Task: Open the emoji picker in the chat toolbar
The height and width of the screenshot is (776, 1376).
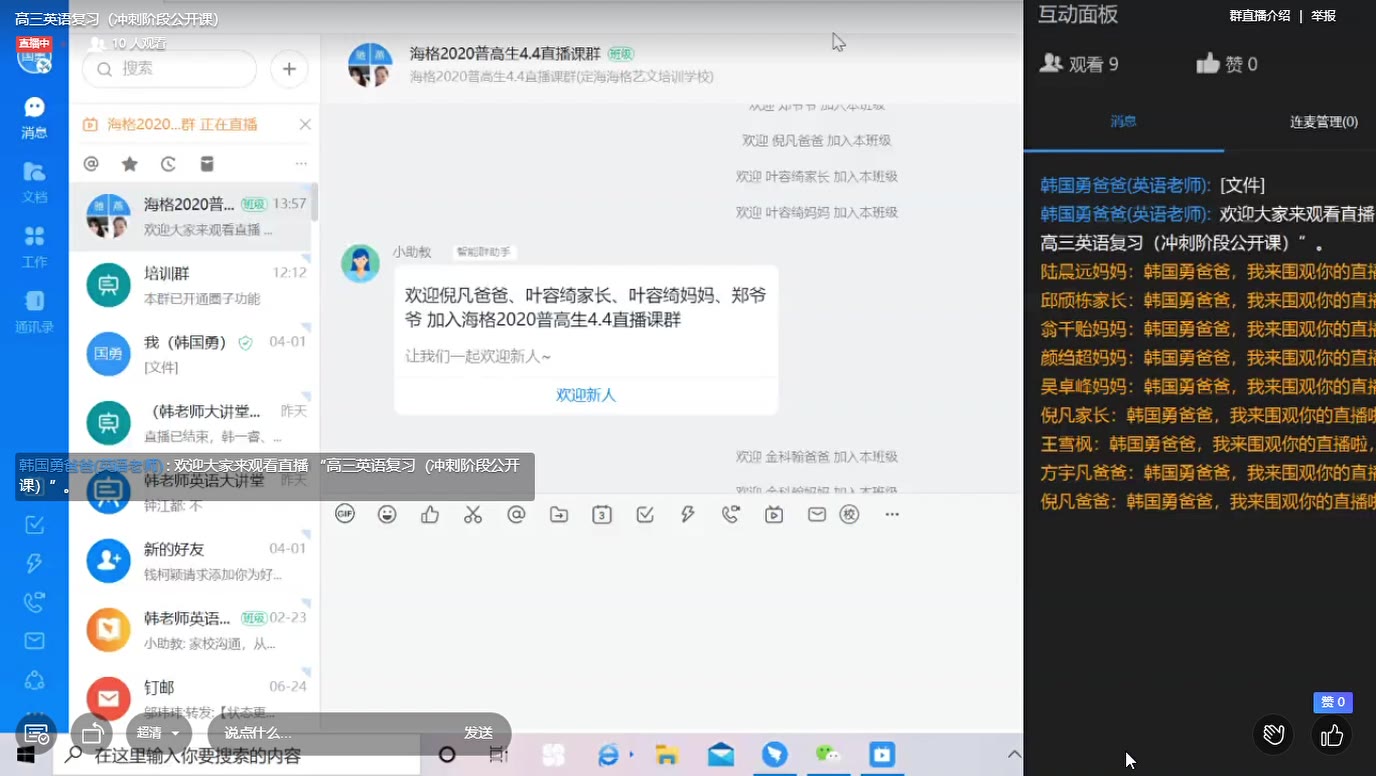Action: pos(385,513)
